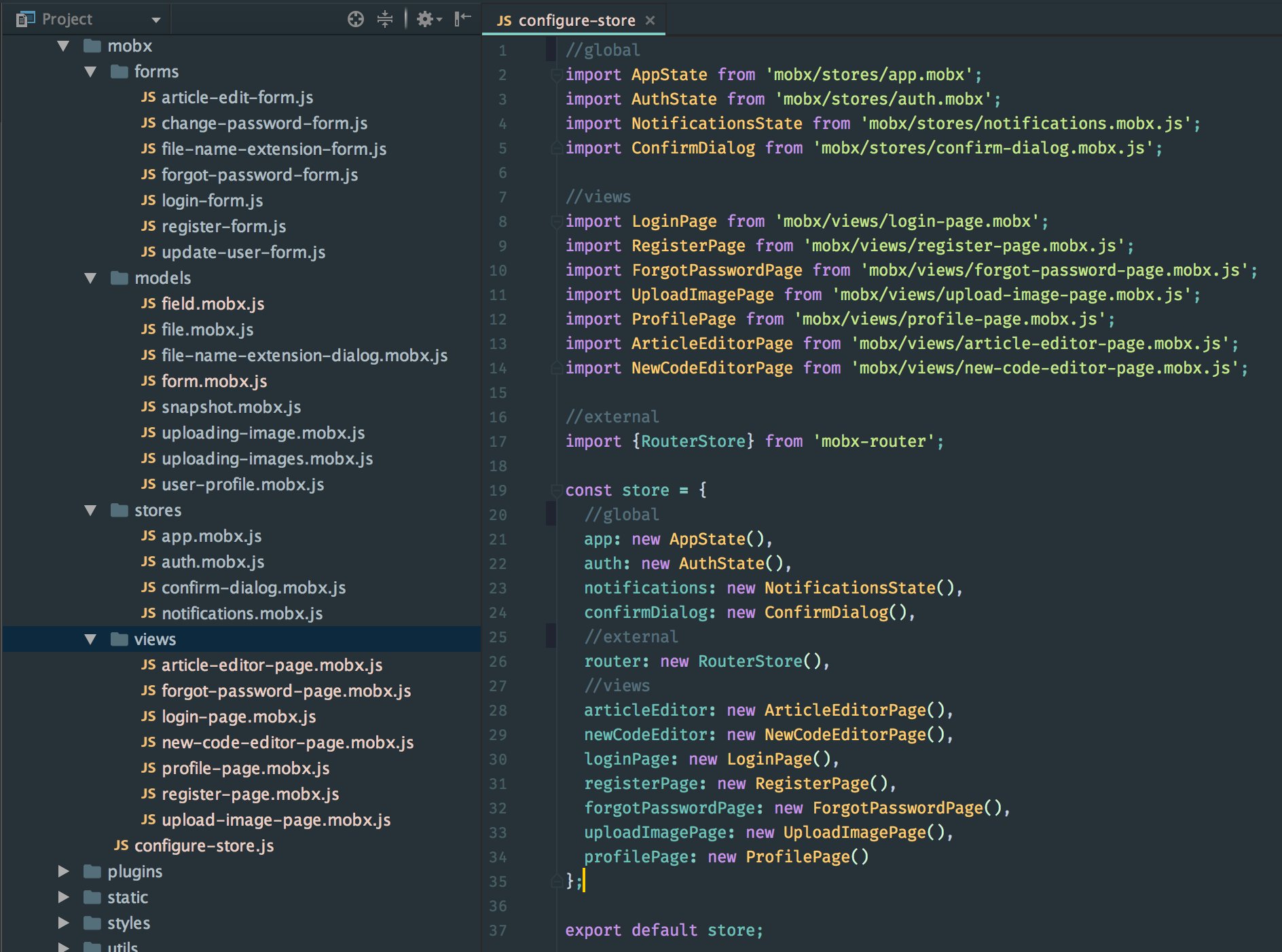Open register-form.js

coord(223,226)
